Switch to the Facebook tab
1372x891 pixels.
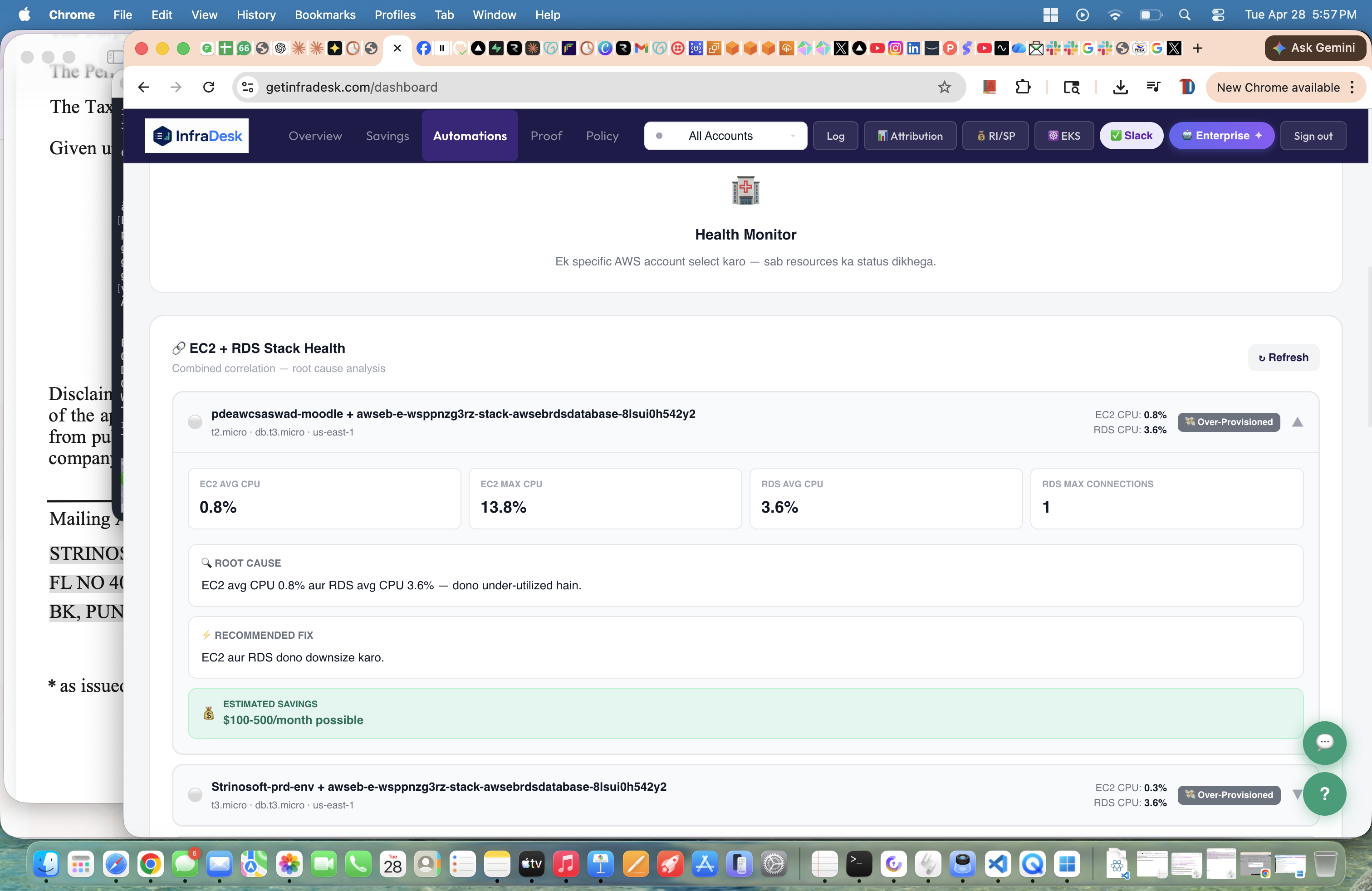point(423,49)
